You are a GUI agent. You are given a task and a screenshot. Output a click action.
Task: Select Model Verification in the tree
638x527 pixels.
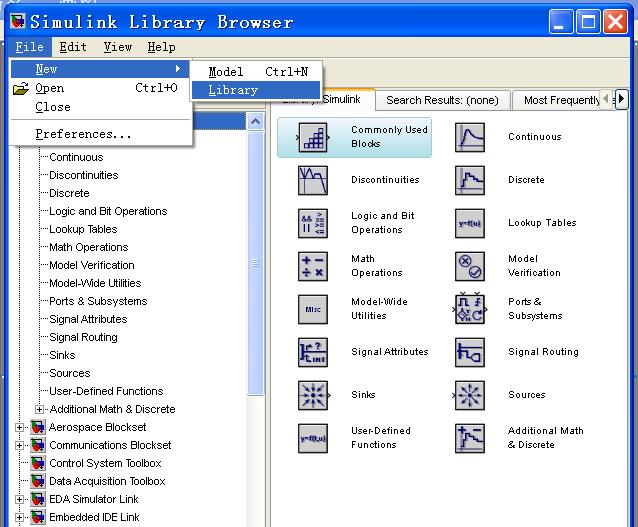click(x=92, y=265)
